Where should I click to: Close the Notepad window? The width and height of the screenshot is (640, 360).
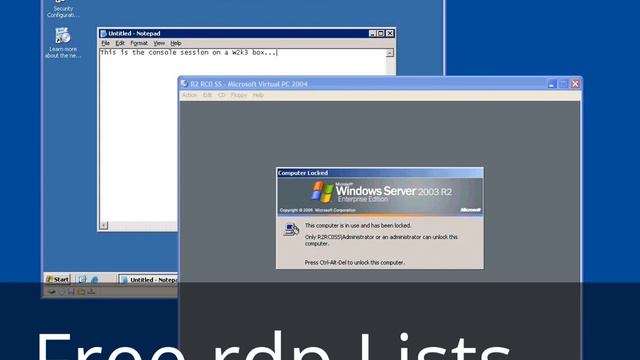click(x=390, y=33)
